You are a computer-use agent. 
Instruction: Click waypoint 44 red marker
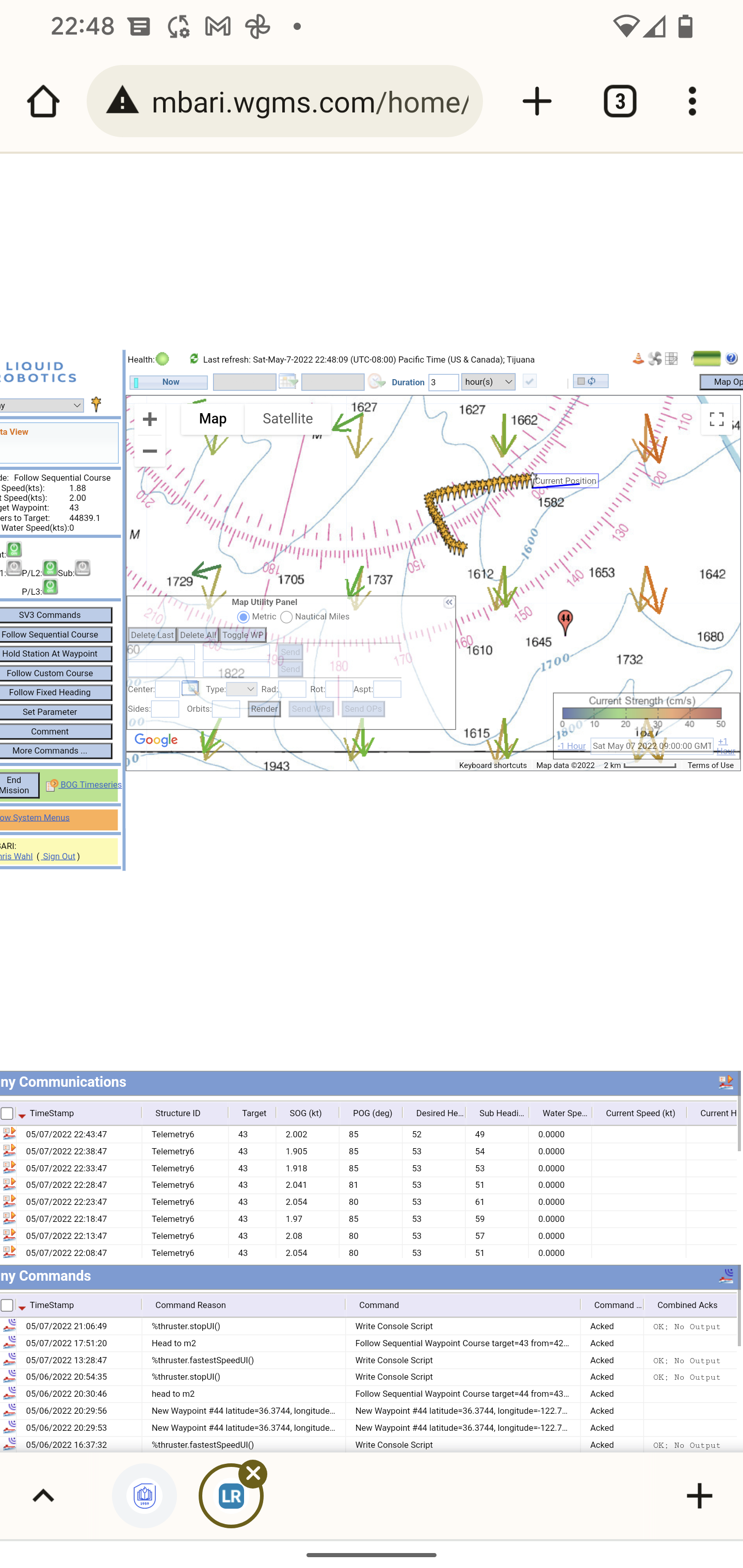click(x=565, y=623)
